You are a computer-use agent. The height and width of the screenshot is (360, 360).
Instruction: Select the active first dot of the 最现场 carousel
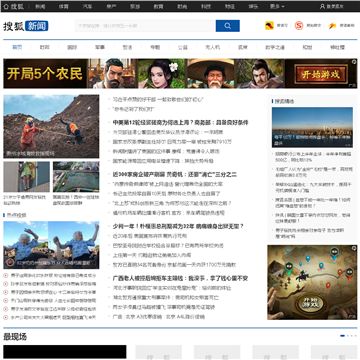pyautogui.click(x=342, y=336)
